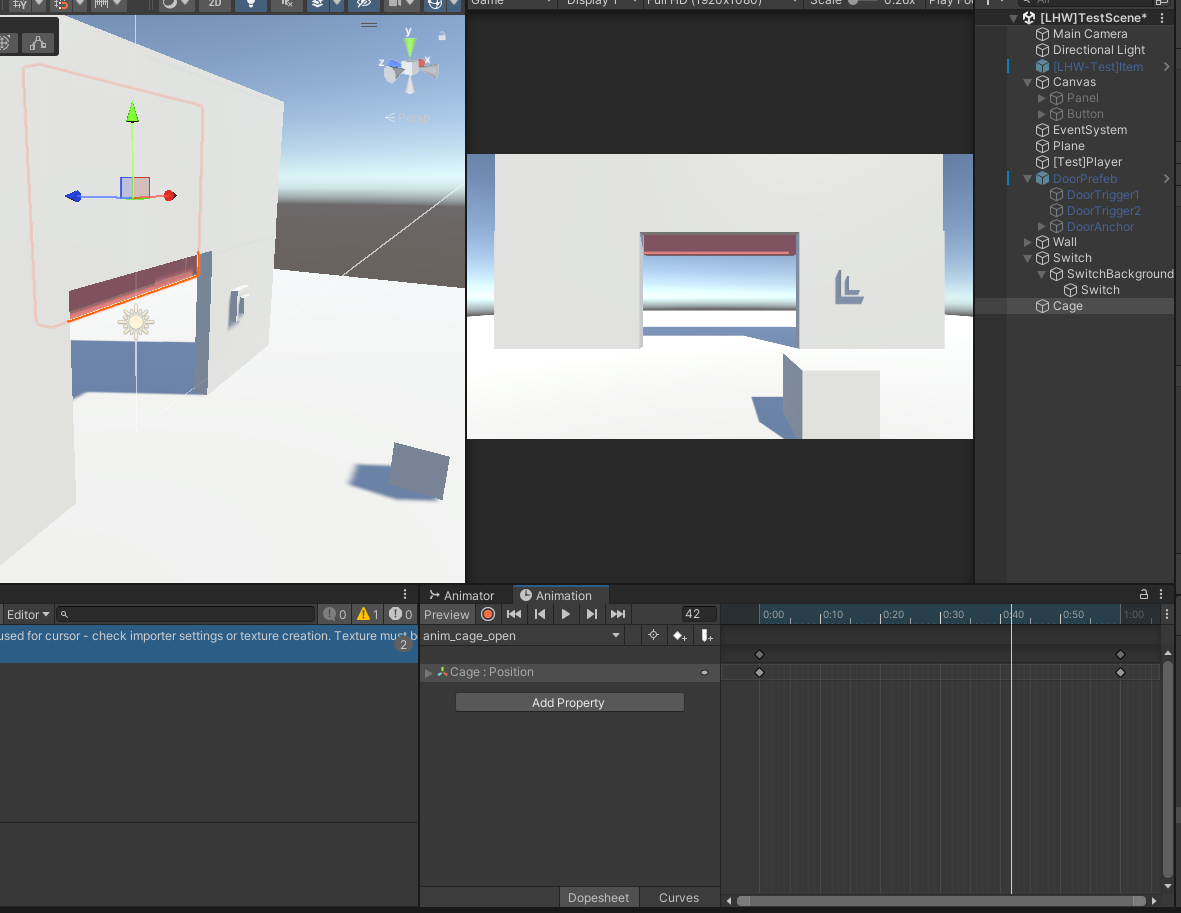The image size is (1181, 913).
Task: Toggle Gizmos globe button
Action: pyautogui.click(x=435, y=4)
